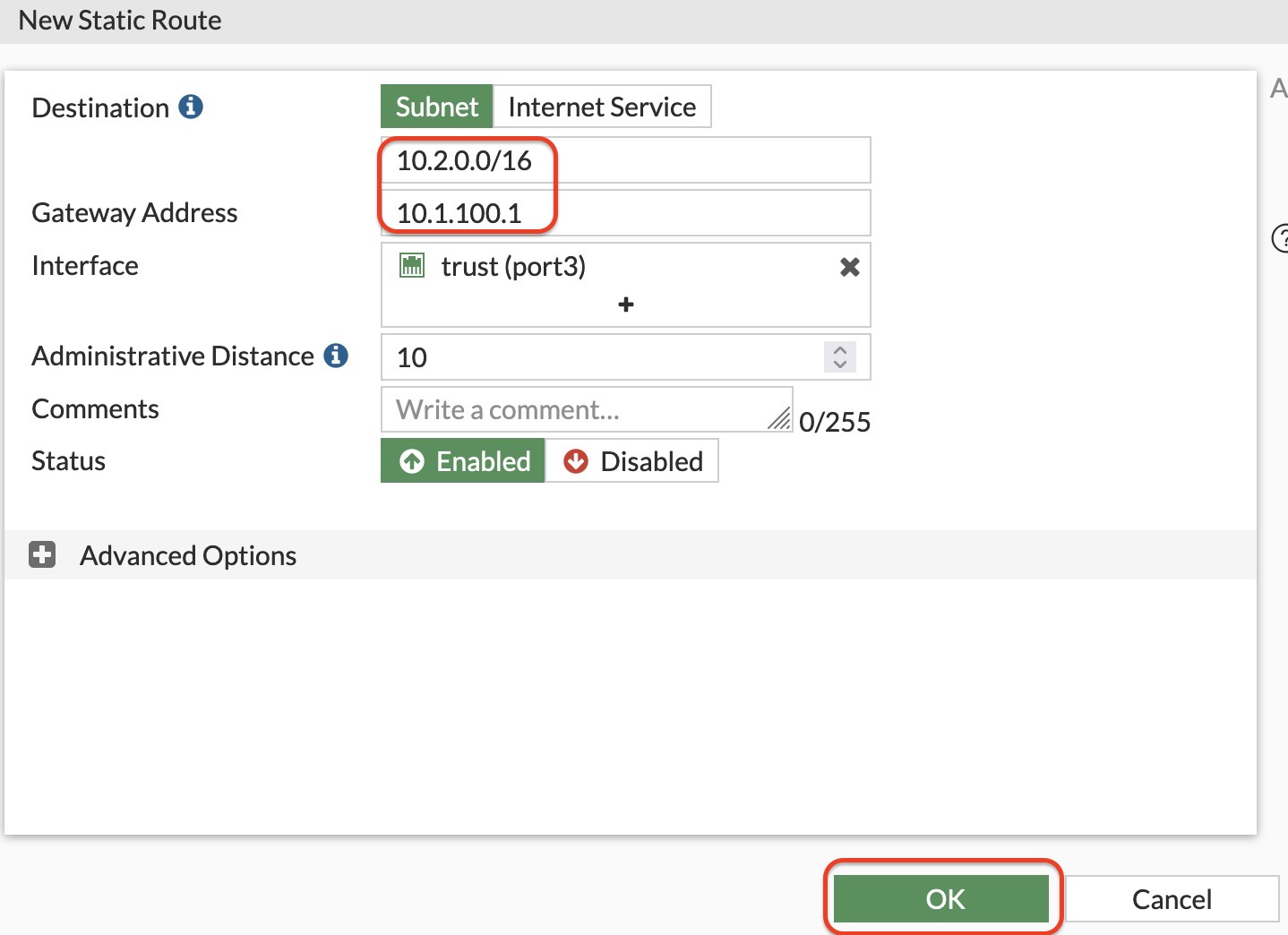Click the comment box corner handle
This screenshot has height=935, width=1288.
(x=780, y=419)
